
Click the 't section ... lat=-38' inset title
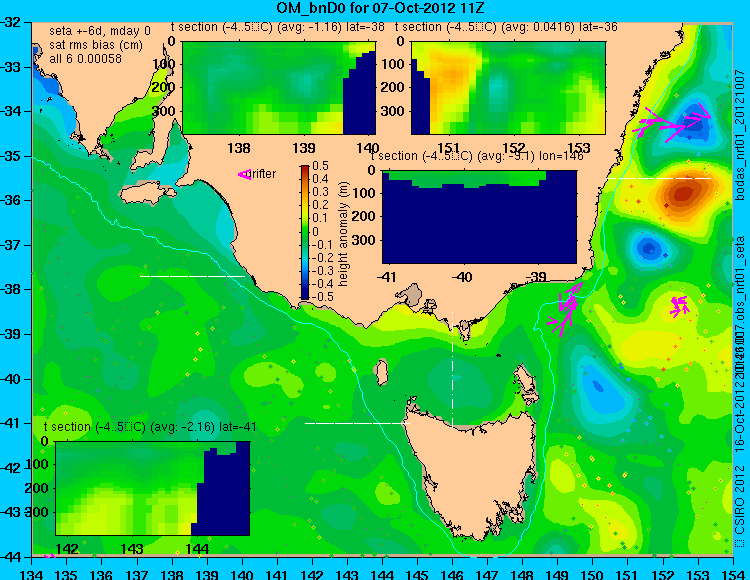[x=278, y=27]
